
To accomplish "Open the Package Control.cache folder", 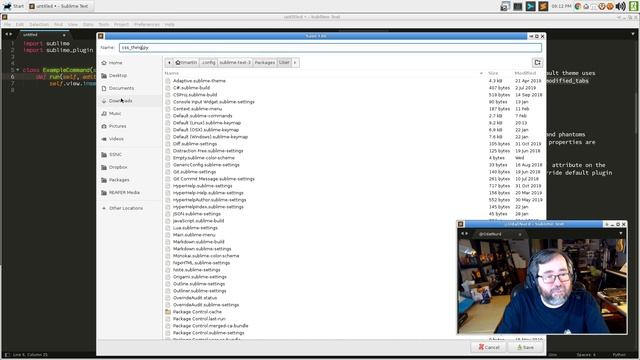I will click(x=197, y=312).
